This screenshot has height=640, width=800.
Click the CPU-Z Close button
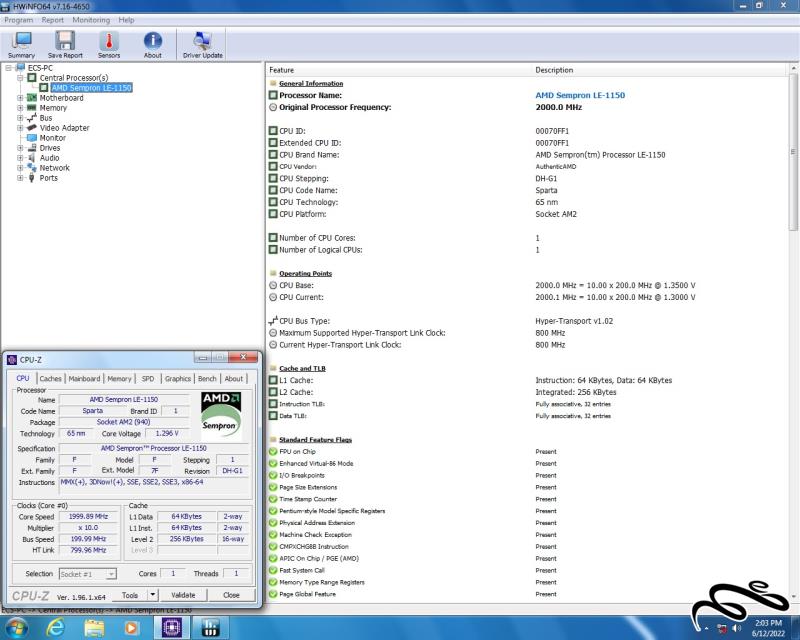[231, 595]
